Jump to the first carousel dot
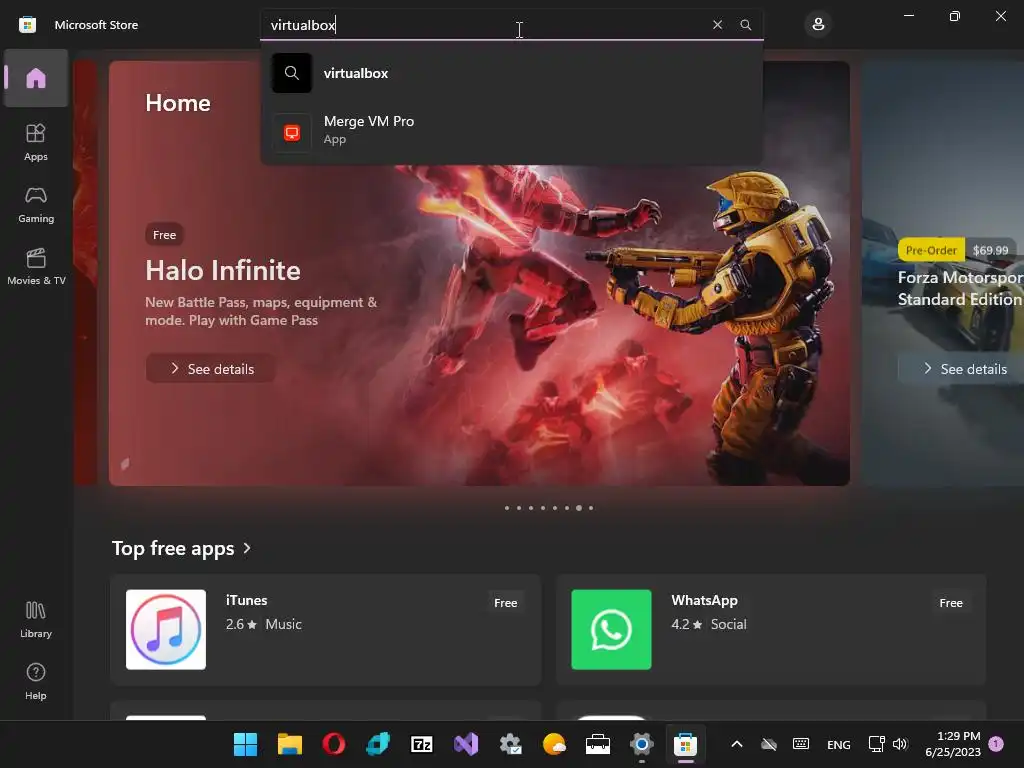 (507, 507)
